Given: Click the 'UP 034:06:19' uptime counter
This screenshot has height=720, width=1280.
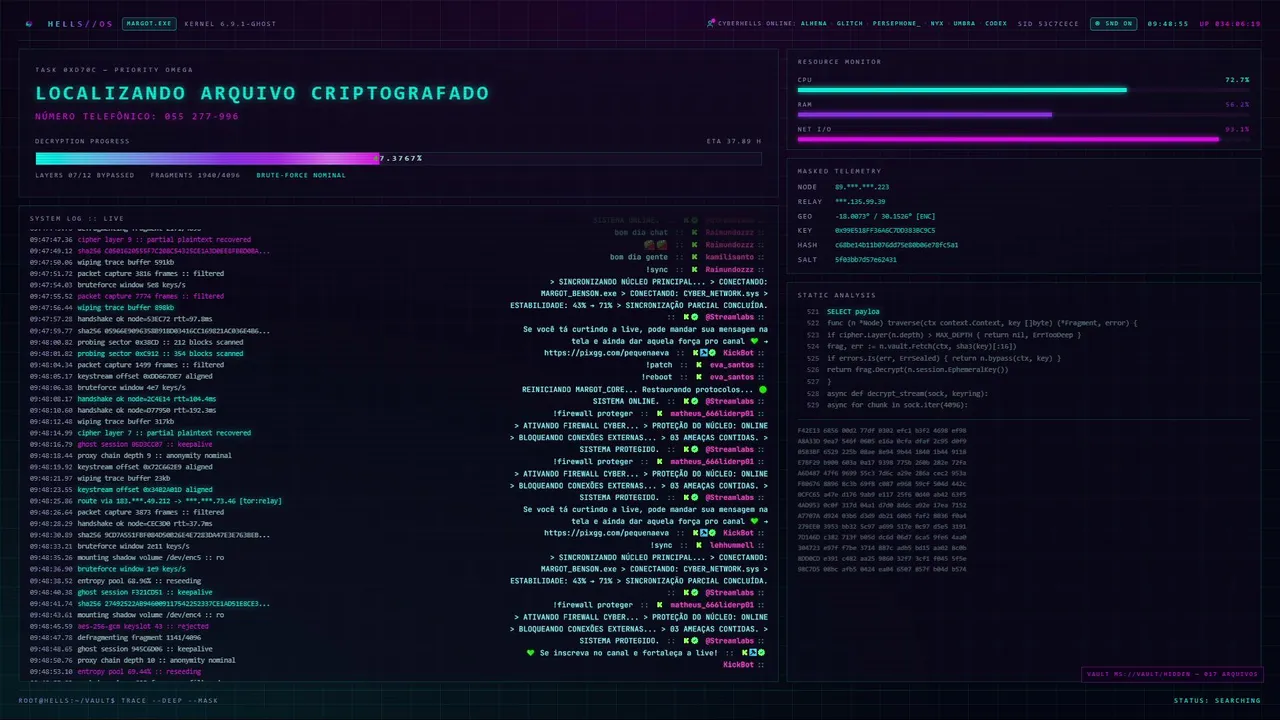Looking at the screenshot, I should pos(1229,23).
